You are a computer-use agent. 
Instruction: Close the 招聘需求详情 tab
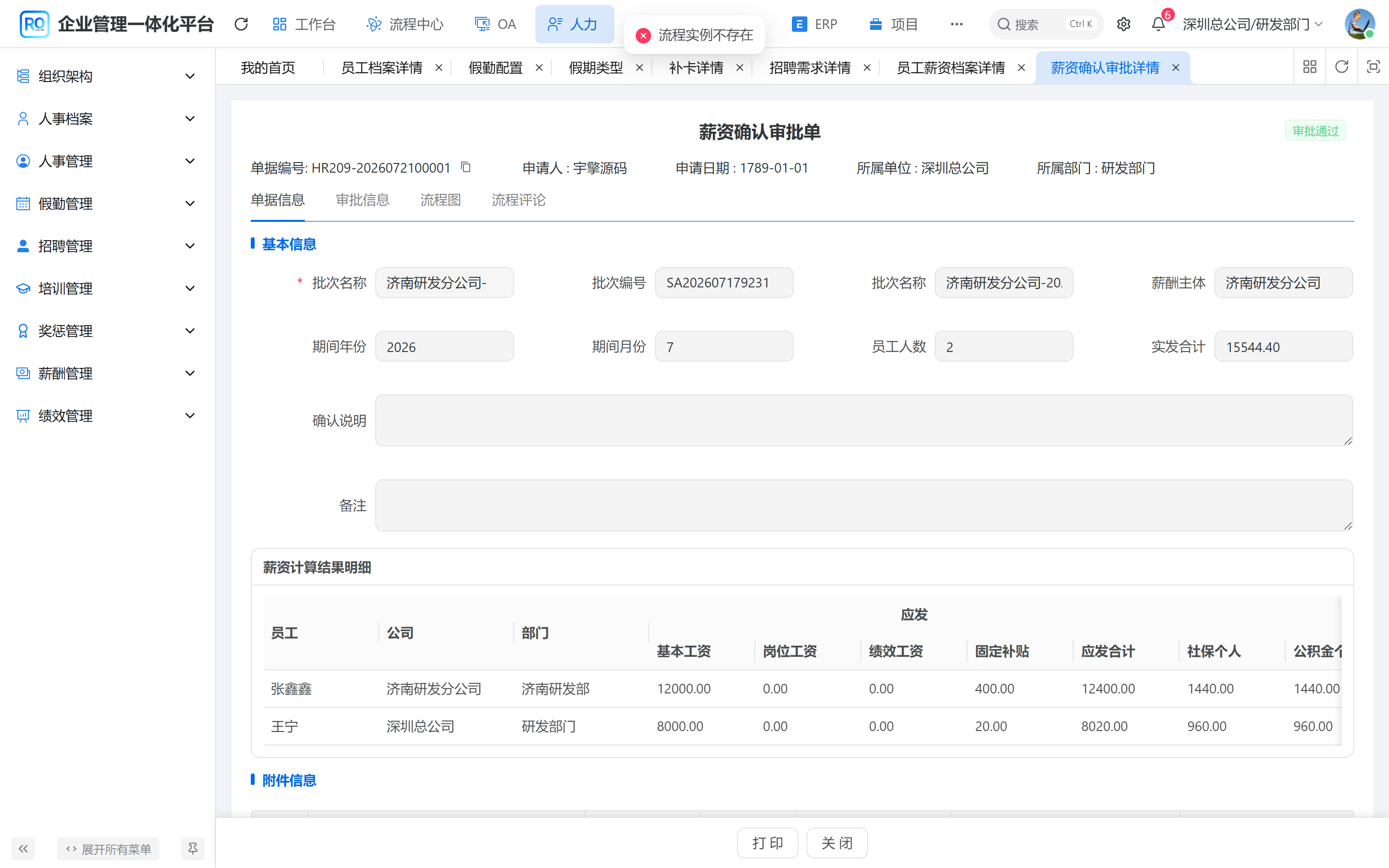[867, 68]
